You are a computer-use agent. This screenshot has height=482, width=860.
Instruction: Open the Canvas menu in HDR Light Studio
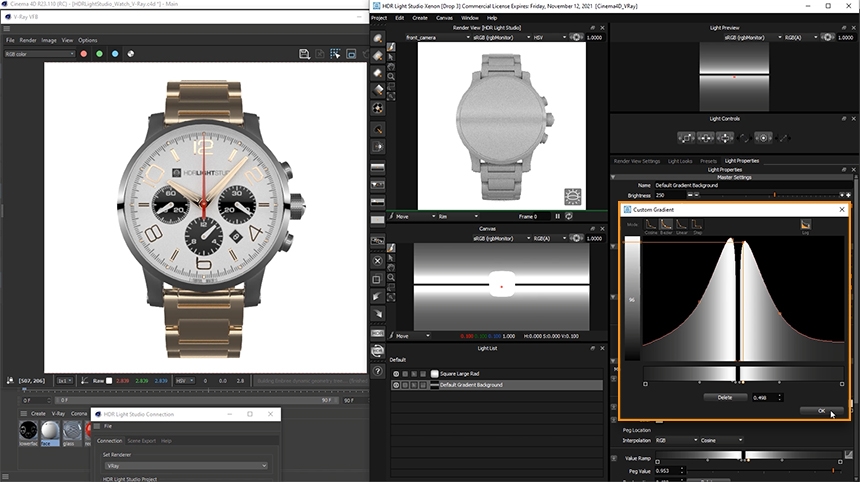pos(444,18)
